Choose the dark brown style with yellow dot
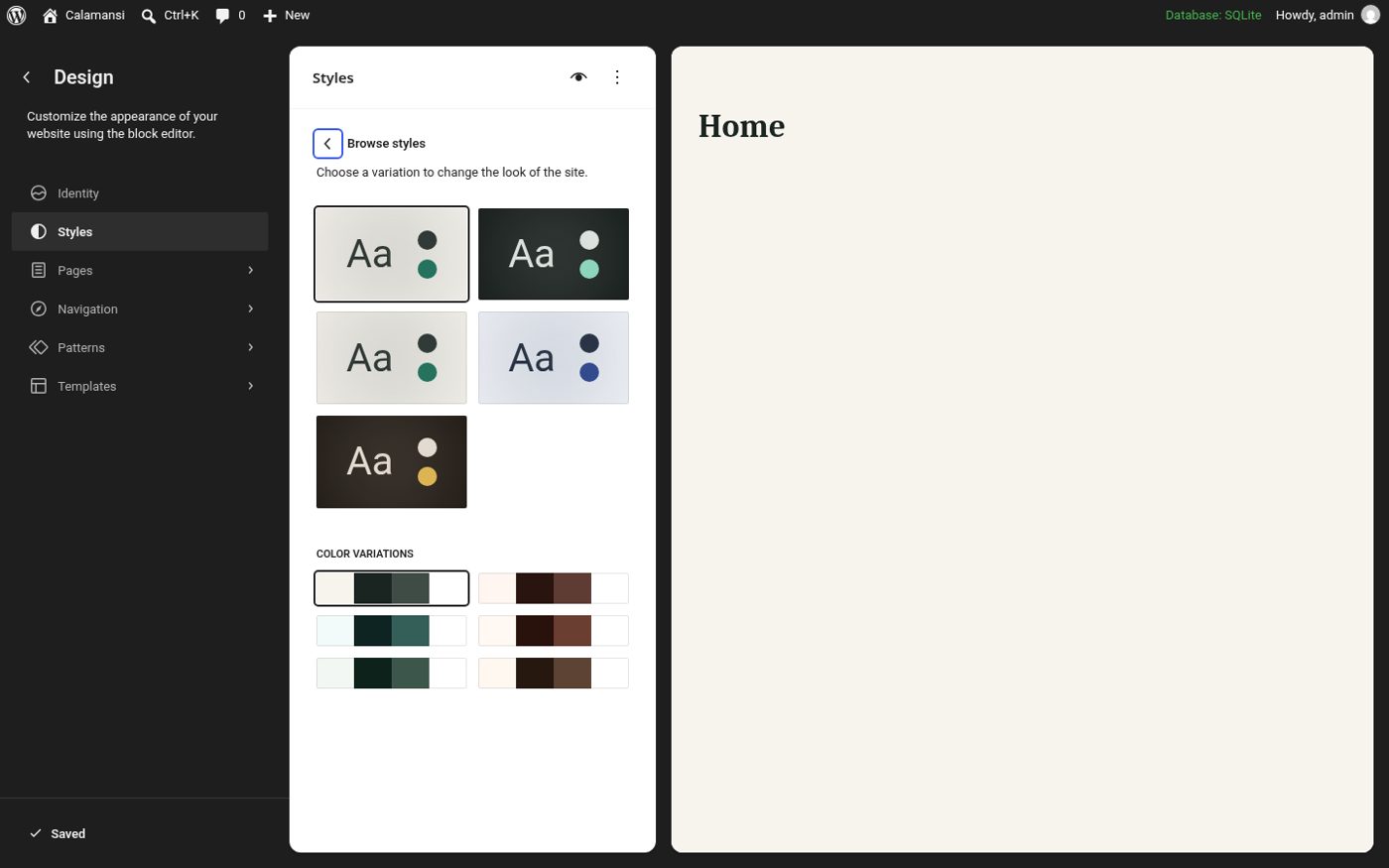The height and width of the screenshot is (868, 1389). click(x=392, y=462)
